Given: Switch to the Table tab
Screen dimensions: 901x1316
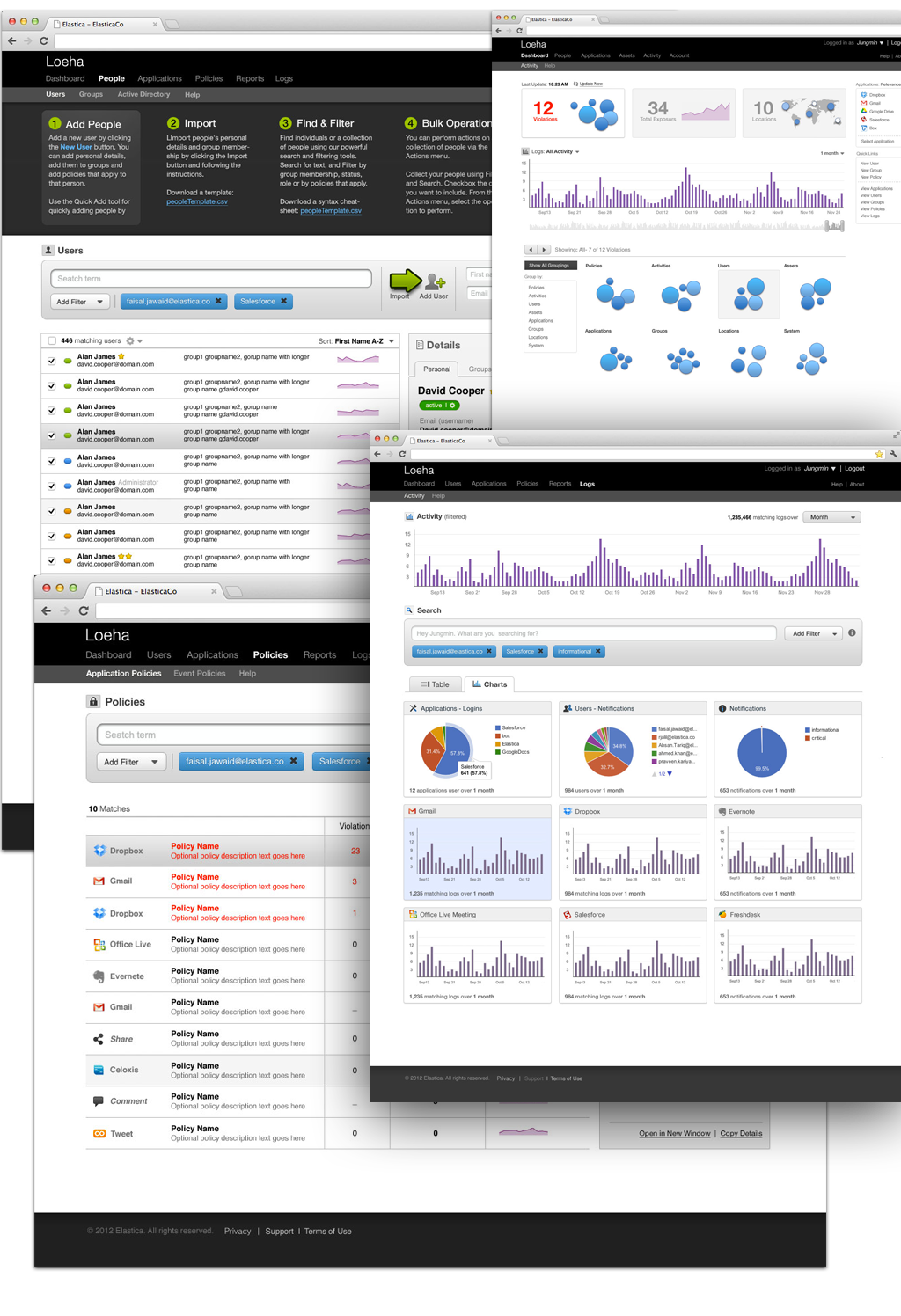Looking at the screenshot, I should [435, 684].
